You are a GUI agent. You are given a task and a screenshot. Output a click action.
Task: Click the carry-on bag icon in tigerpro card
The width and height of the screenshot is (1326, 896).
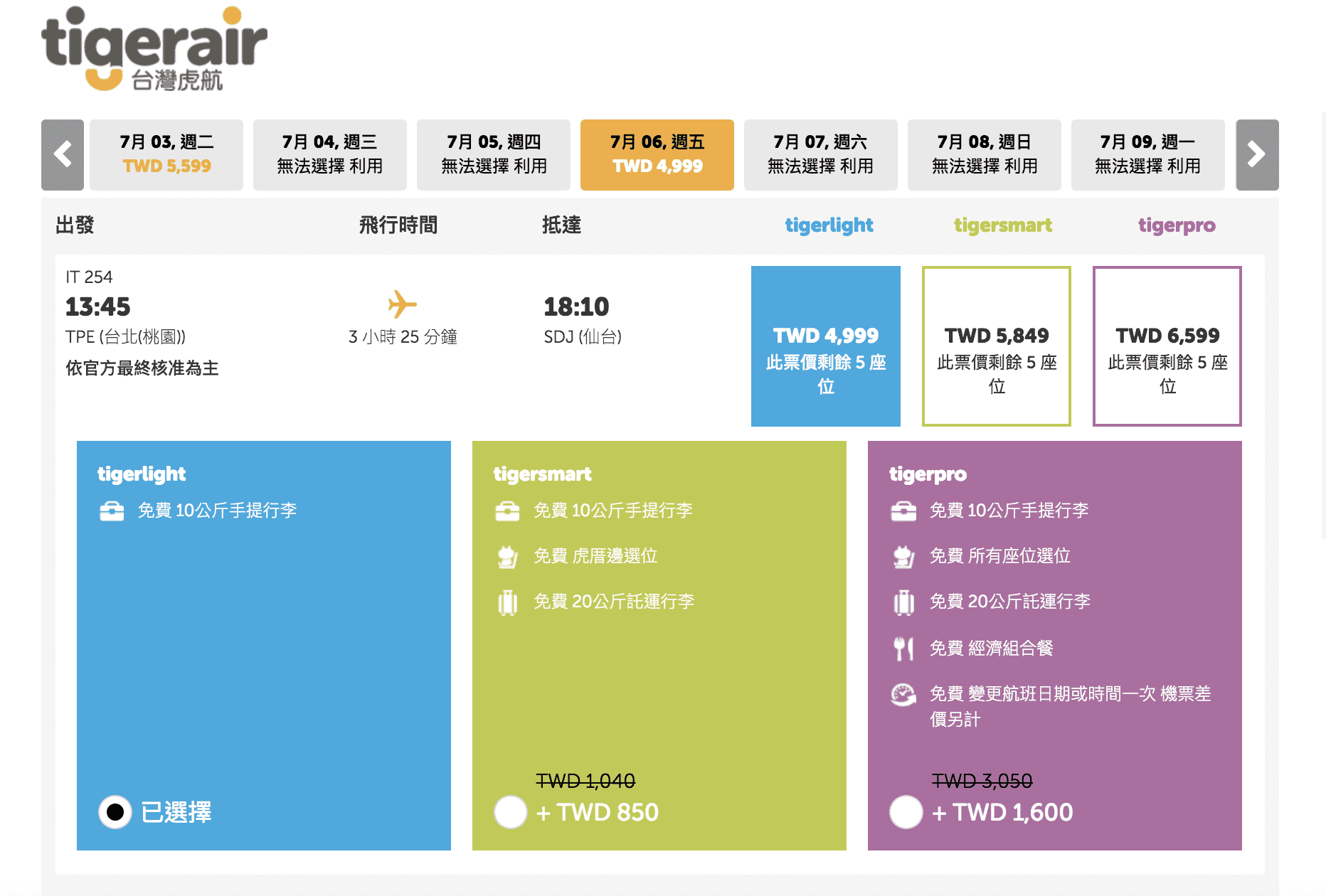click(x=903, y=511)
